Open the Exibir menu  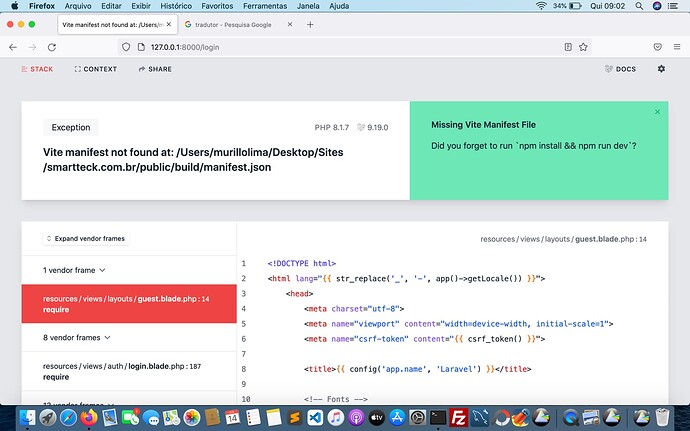141,6
